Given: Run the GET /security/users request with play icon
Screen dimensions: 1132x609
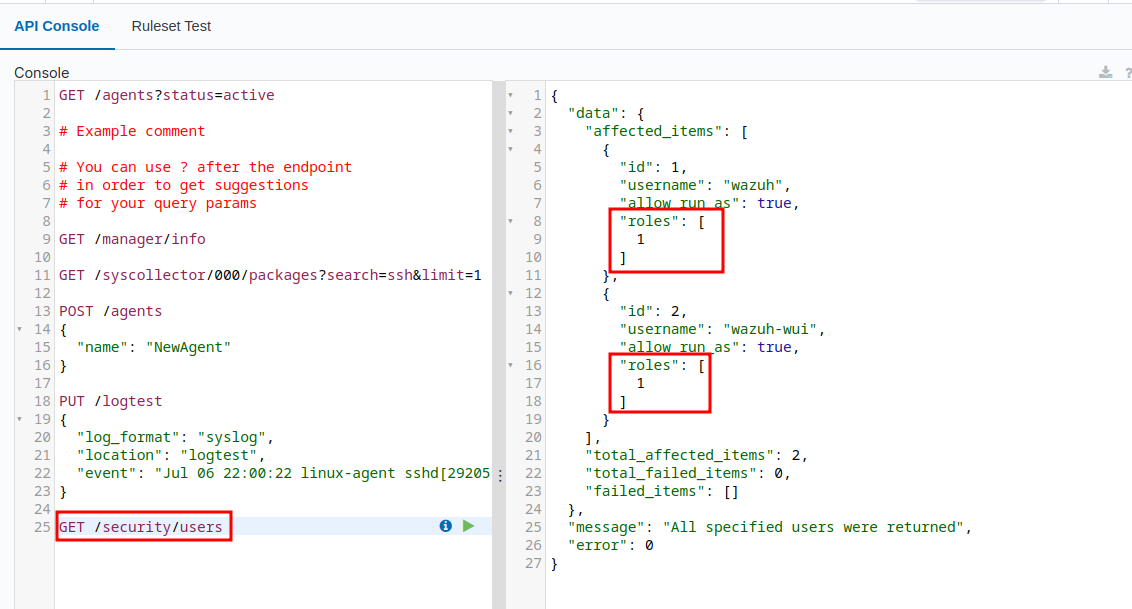Looking at the screenshot, I should [469, 526].
